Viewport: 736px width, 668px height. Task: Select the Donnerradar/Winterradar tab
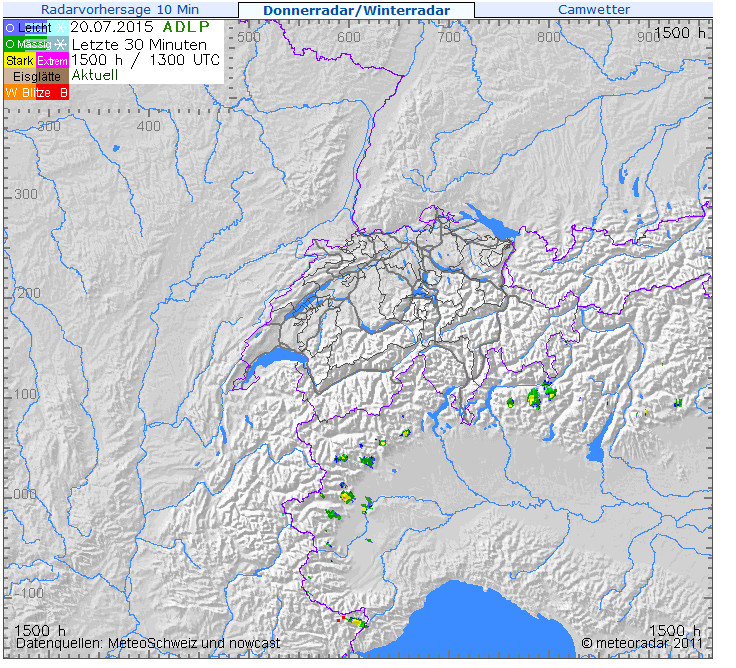coord(356,10)
